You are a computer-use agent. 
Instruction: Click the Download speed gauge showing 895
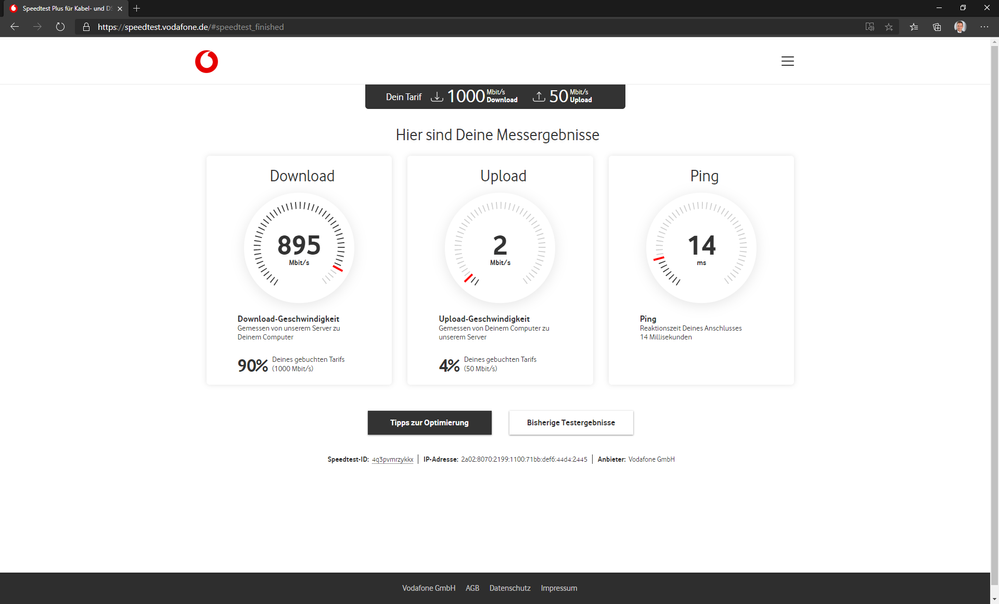pyautogui.click(x=299, y=247)
